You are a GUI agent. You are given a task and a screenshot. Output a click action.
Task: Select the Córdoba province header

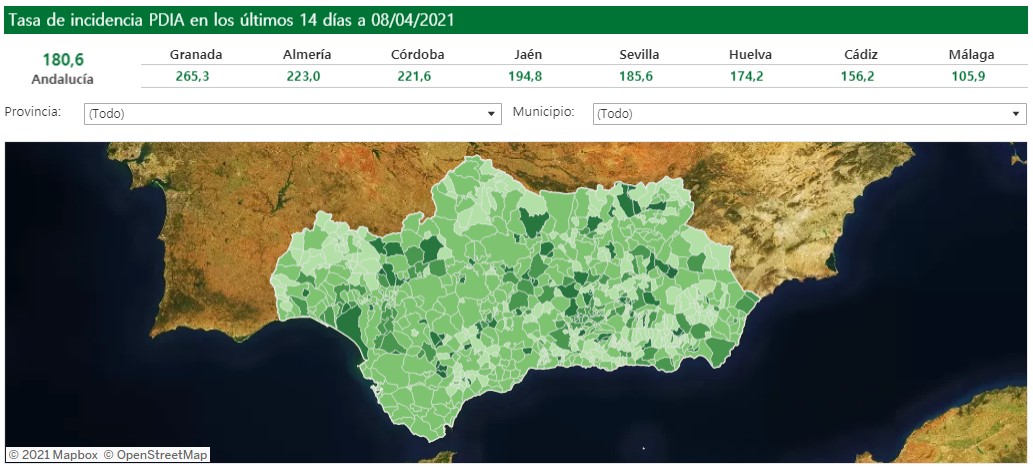click(x=418, y=55)
